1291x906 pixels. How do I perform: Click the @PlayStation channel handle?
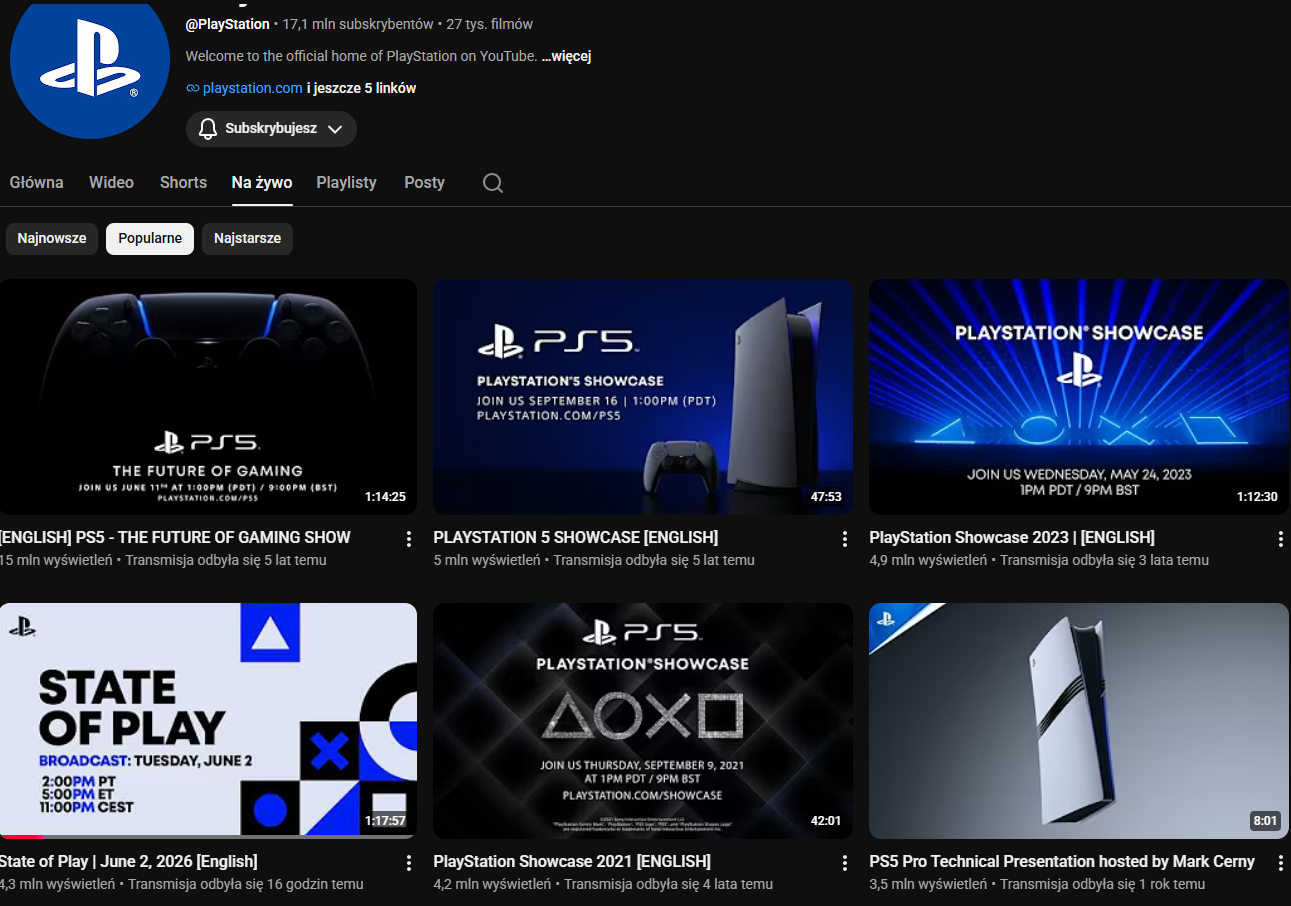[227, 24]
